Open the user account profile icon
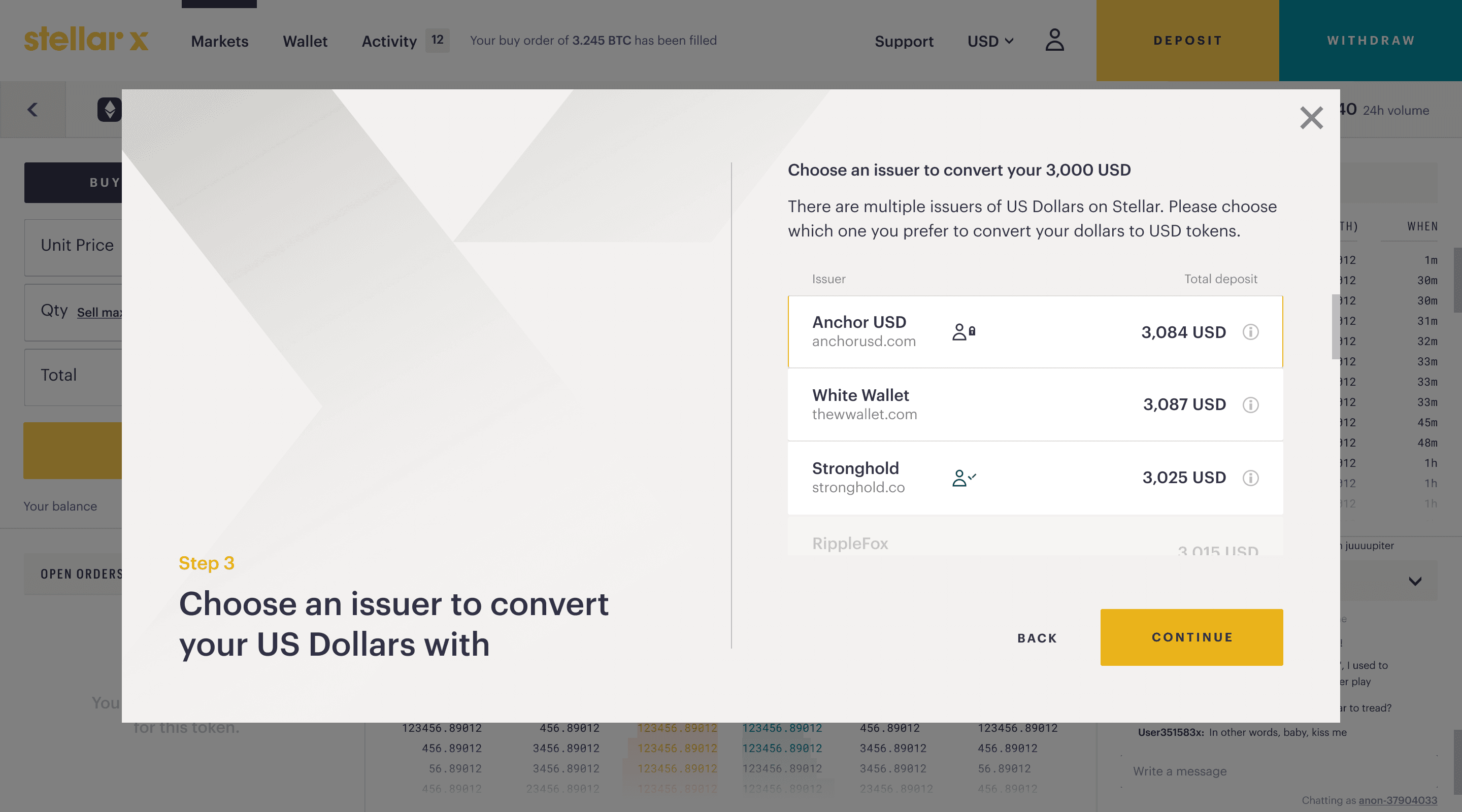Image resolution: width=1462 pixels, height=812 pixels. (x=1054, y=40)
